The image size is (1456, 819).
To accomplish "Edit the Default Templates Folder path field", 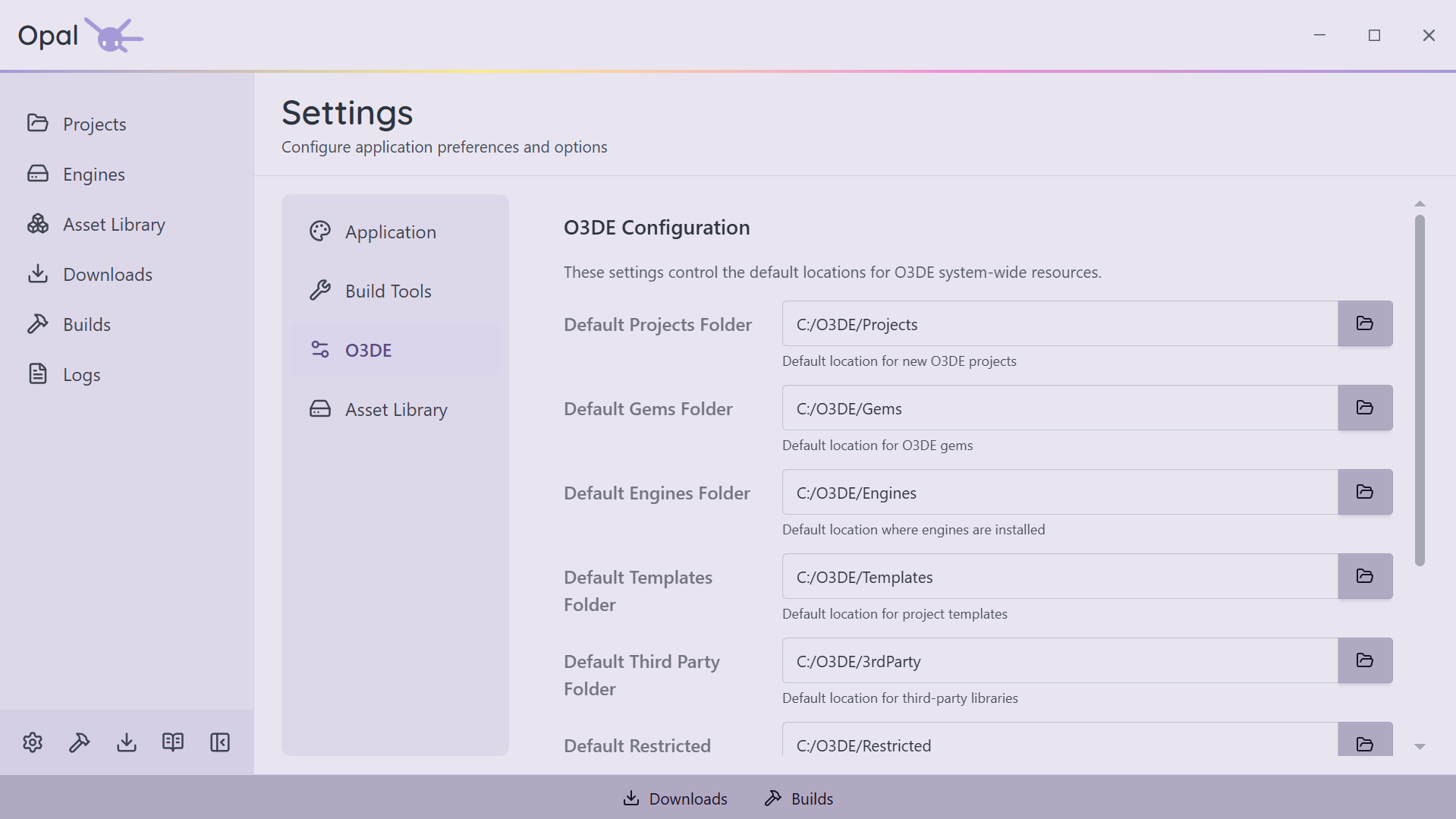I will click(1060, 577).
